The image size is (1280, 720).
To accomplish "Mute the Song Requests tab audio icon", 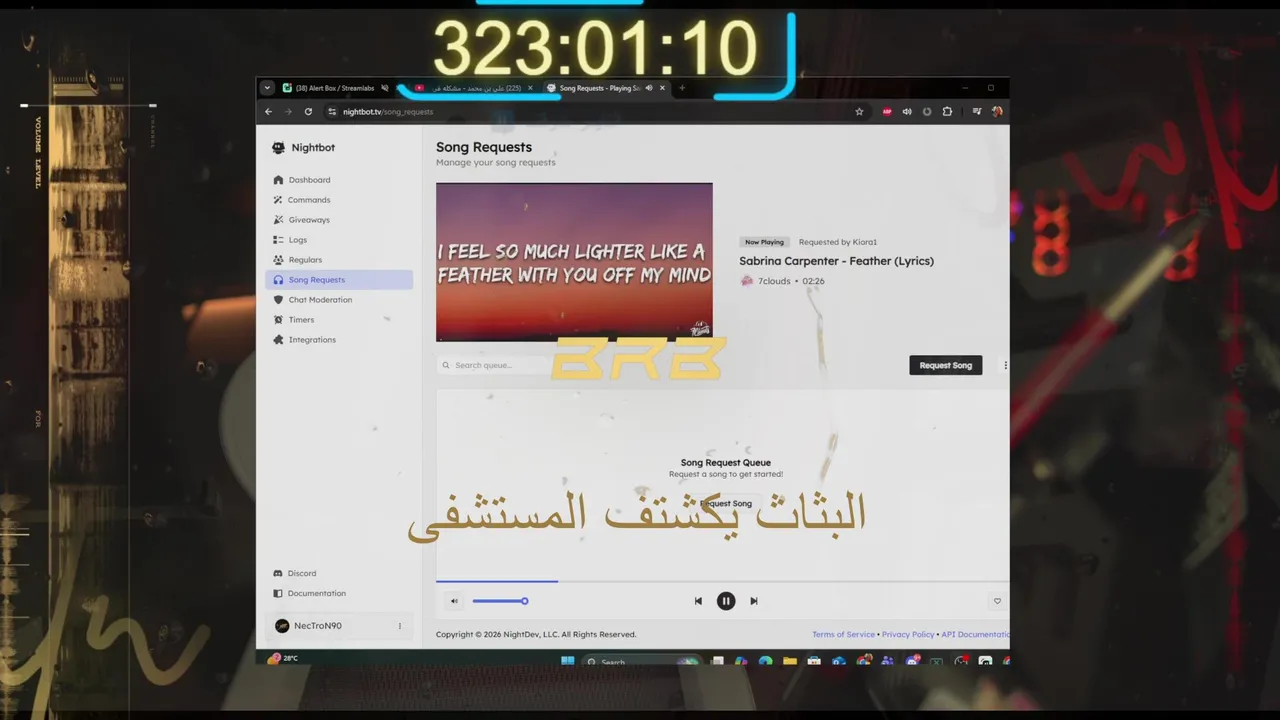I will [649, 88].
